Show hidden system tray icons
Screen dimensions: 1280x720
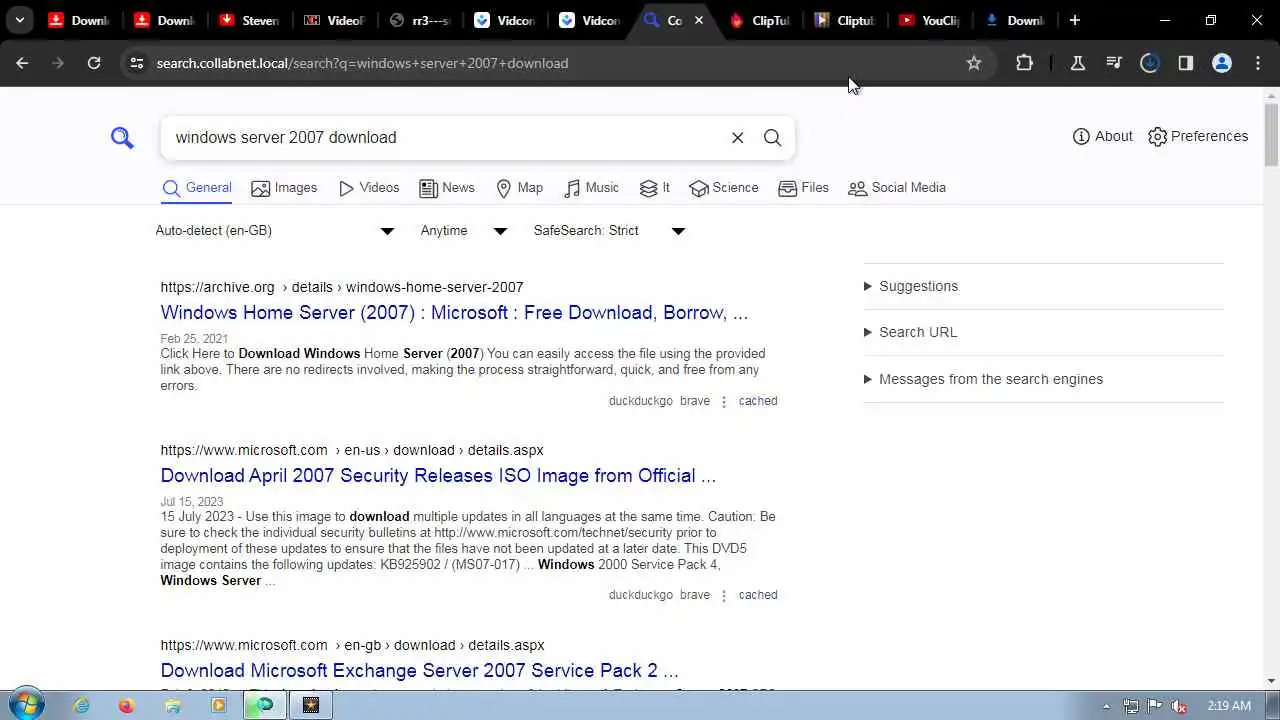point(1106,706)
